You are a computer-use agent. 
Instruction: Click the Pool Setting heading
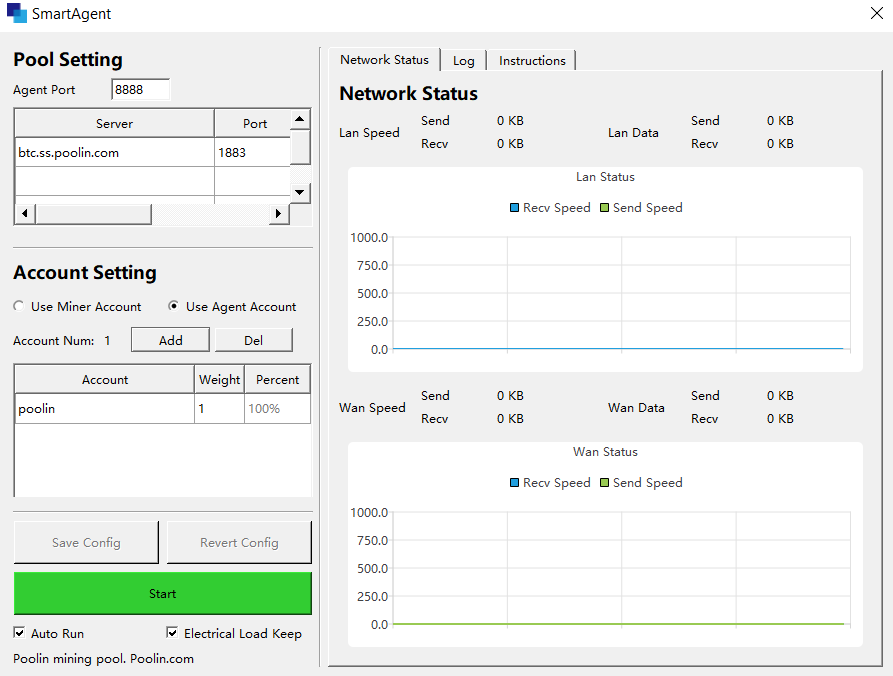click(68, 59)
